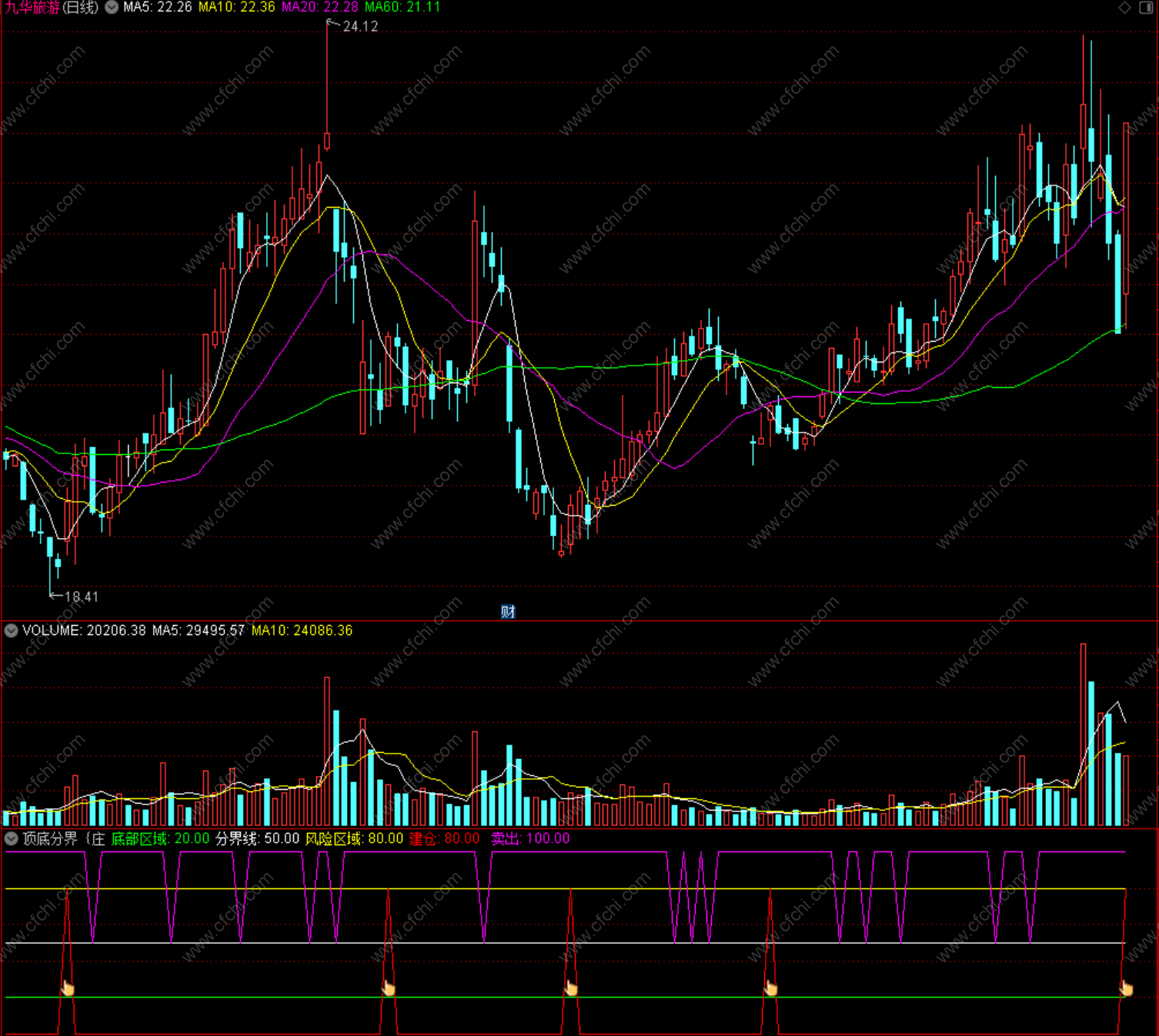Click the last buy-signal hand icon in indicator
Image resolution: width=1159 pixels, height=1036 pixels.
1126,988
